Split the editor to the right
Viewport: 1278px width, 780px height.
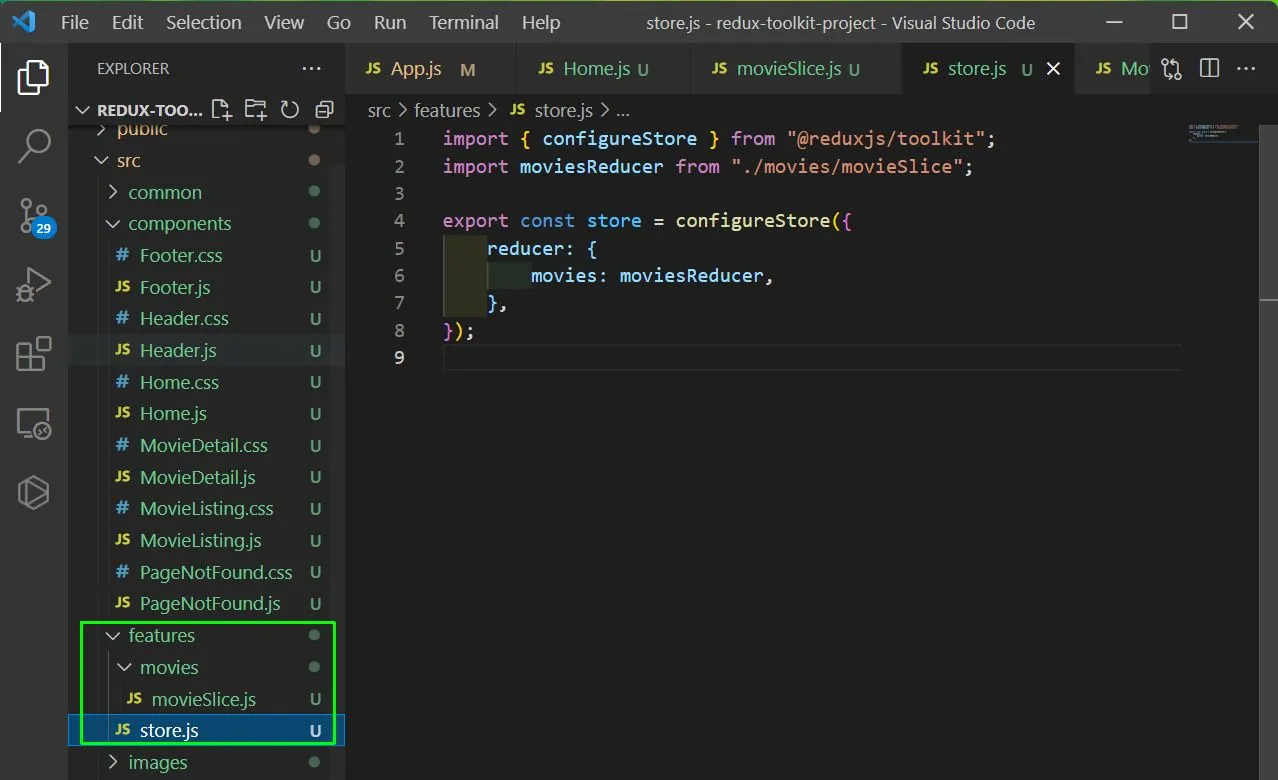(1209, 68)
